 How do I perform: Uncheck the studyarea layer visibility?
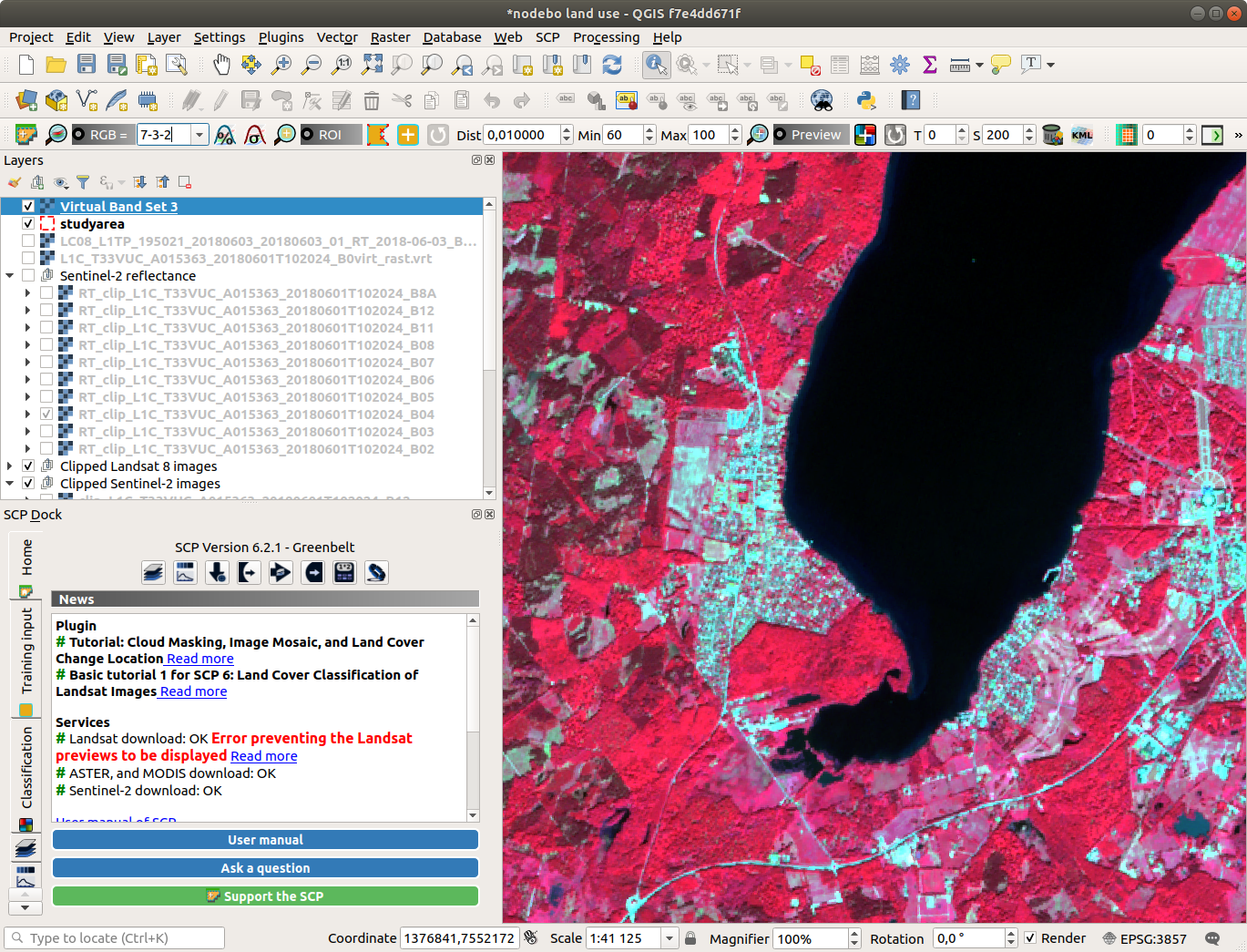(x=28, y=224)
